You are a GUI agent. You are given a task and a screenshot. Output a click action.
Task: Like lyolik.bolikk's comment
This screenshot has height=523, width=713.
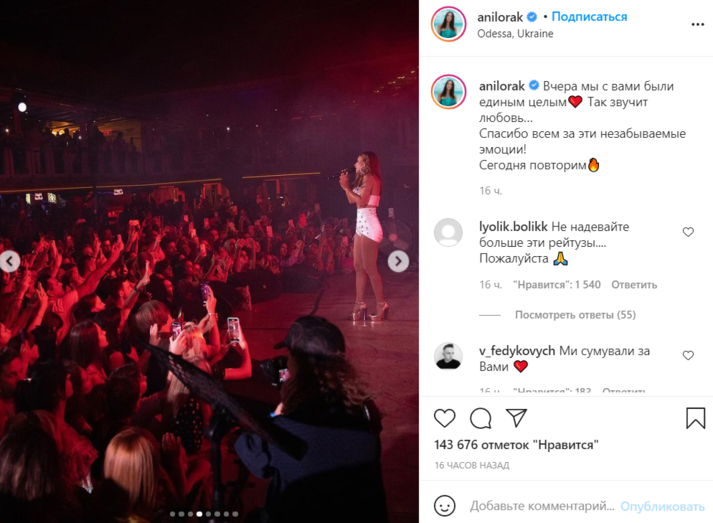coord(688,232)
